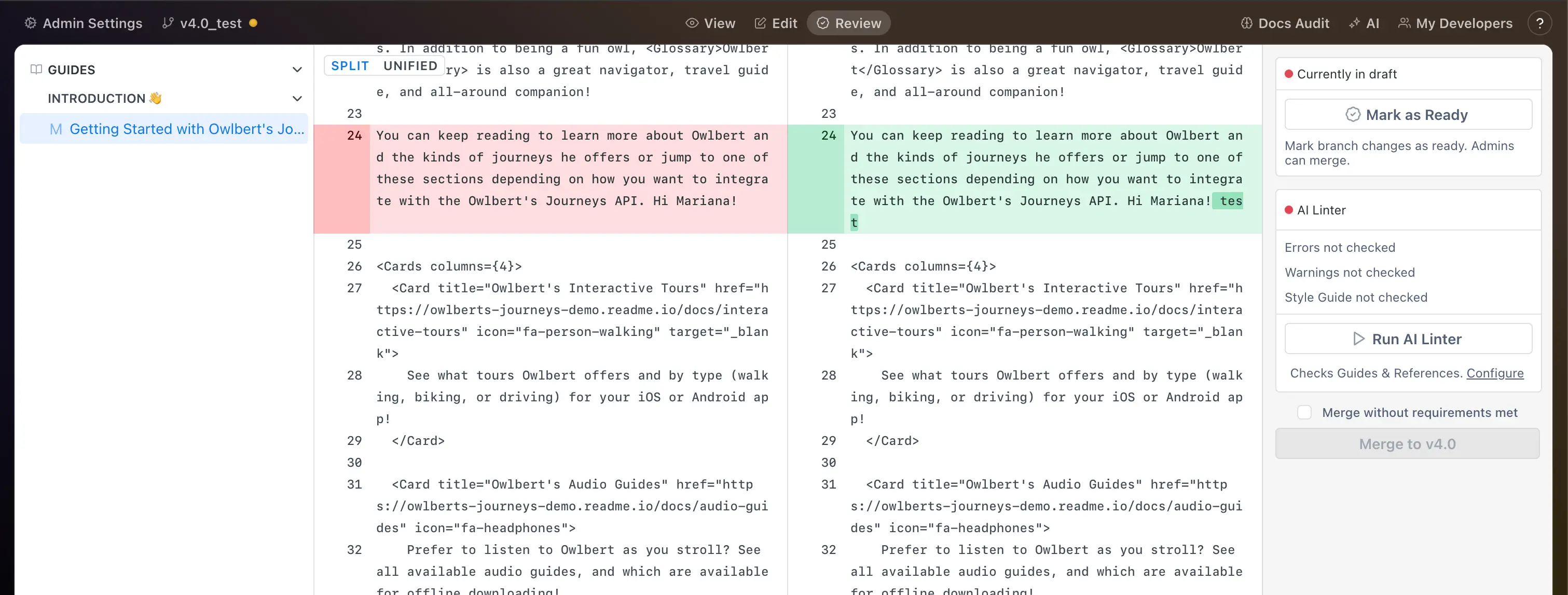Collapse the GUIDES section
Screen dimensions: 1568x595
[297, 70]
